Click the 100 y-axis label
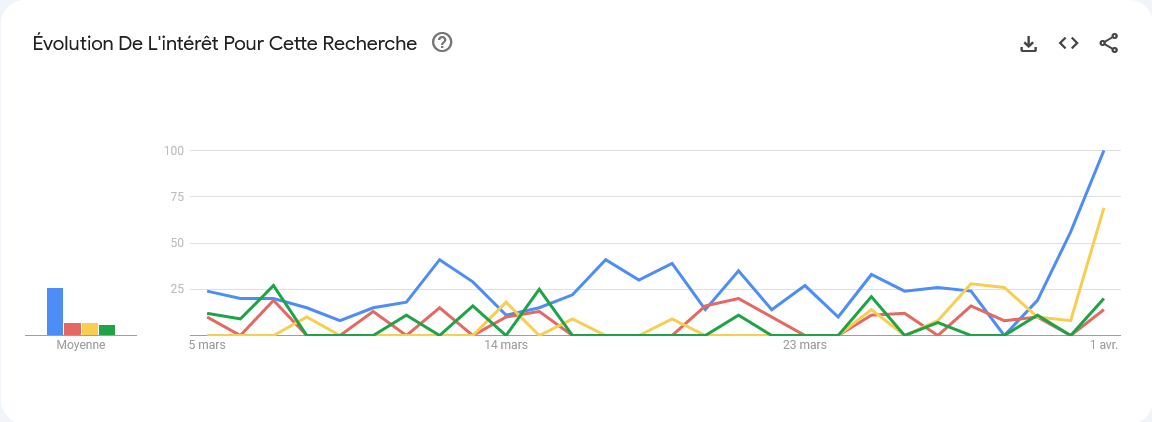The image size is (1152, 422). coord(173,151)
